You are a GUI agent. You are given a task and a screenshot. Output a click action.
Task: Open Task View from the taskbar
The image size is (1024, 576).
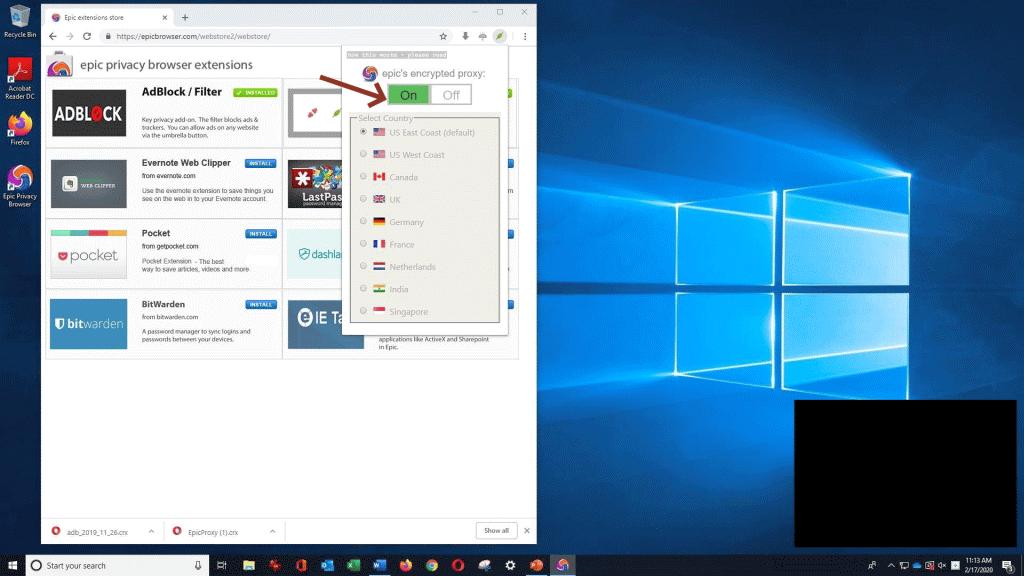coord(222,566)
